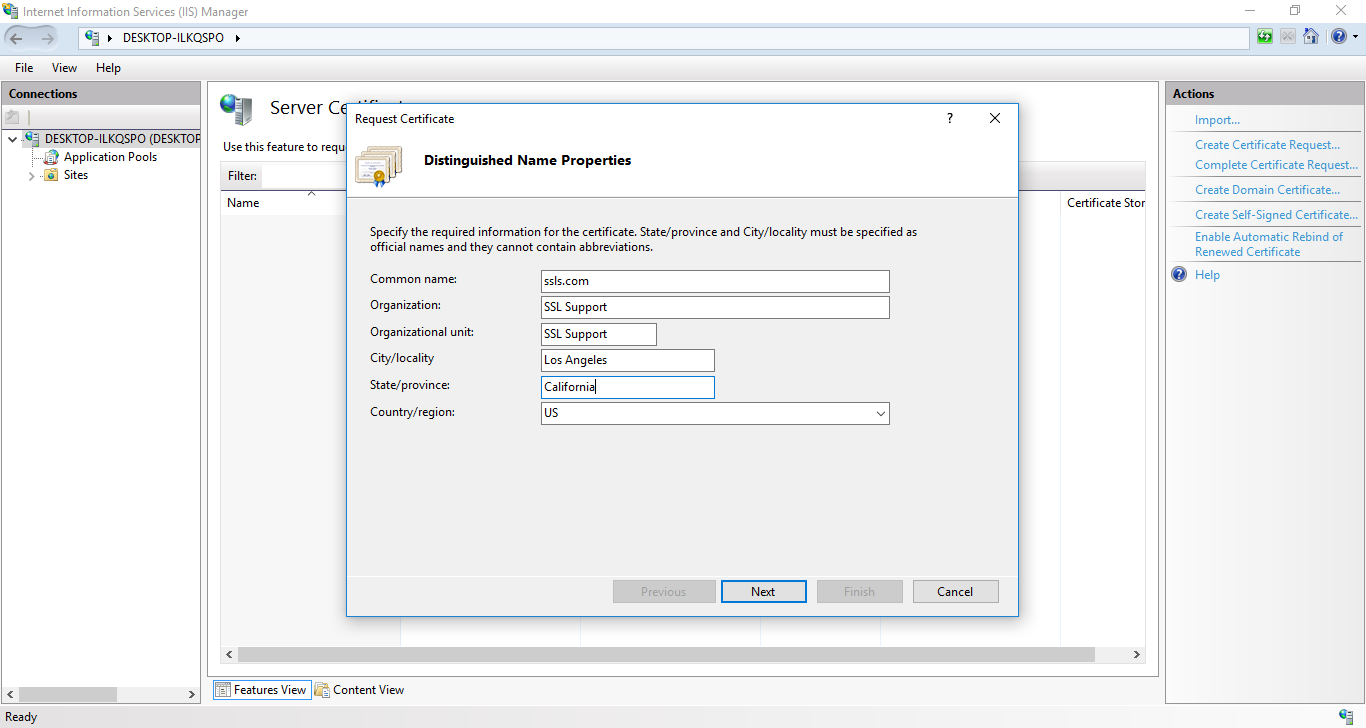The width and height of the screenshot is (1366, 728).
Task: Click the Common name input field
Action: [715, 281]
